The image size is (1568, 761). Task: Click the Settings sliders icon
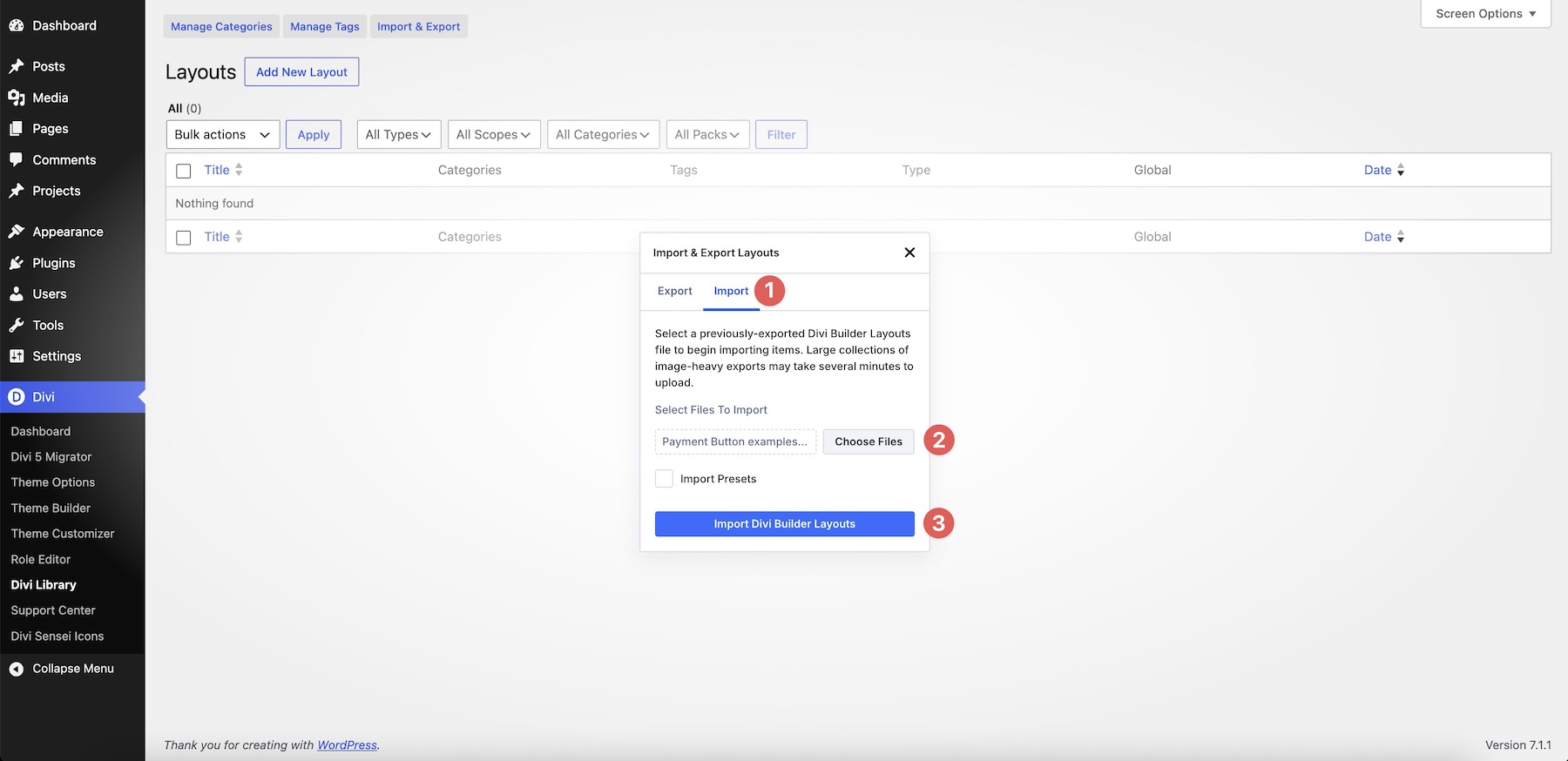16,356
